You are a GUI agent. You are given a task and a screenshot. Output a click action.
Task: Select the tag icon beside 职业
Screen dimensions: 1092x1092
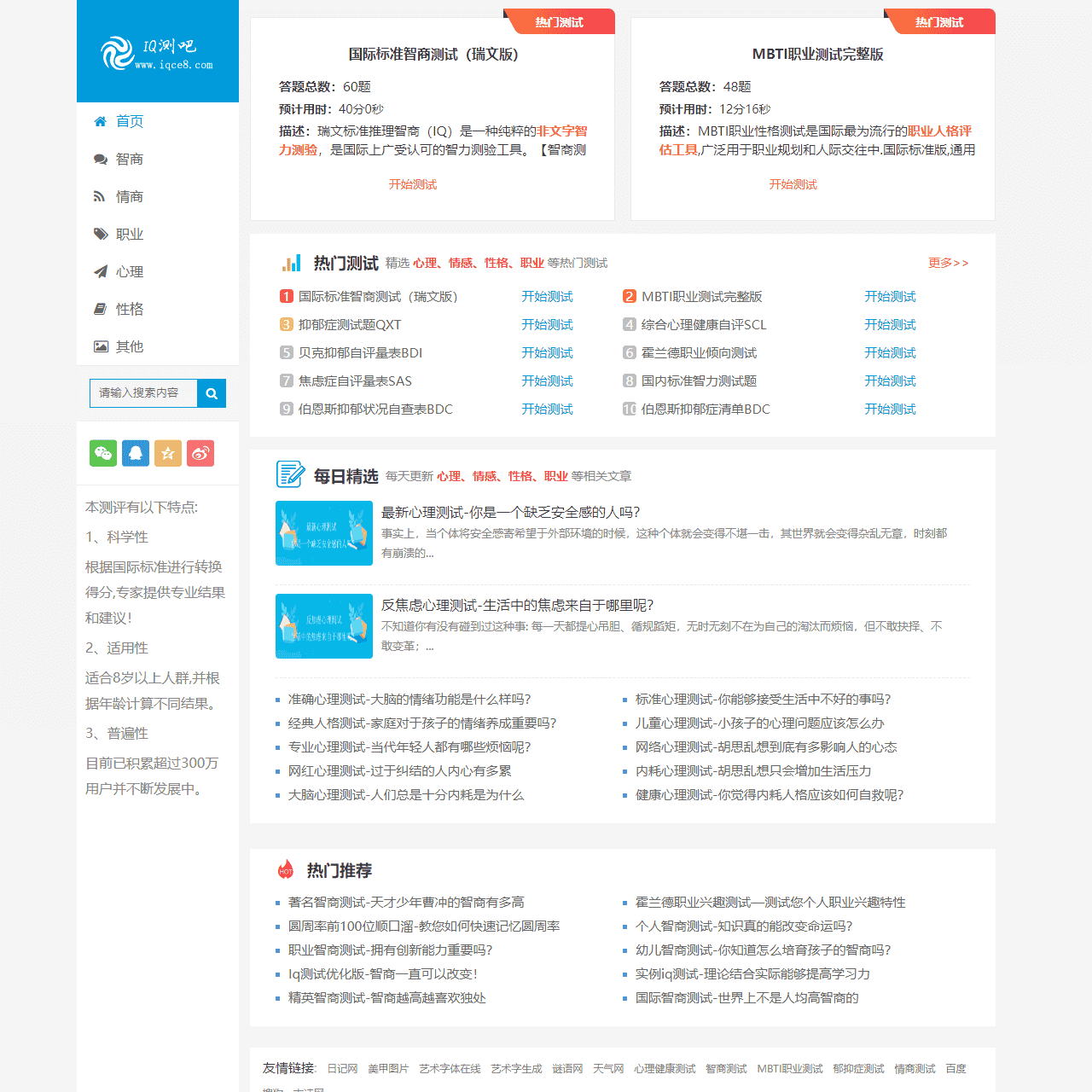click(x=100, y=234)
